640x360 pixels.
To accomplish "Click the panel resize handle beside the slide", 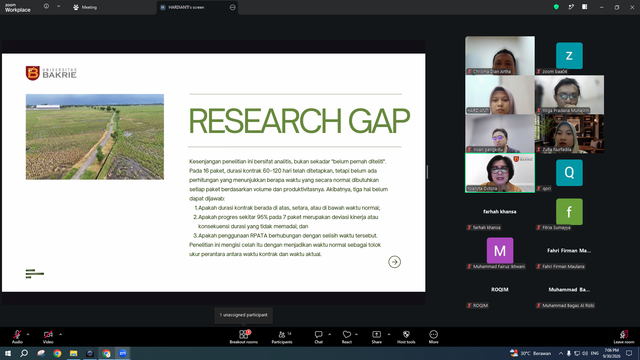I will point(427,172).
